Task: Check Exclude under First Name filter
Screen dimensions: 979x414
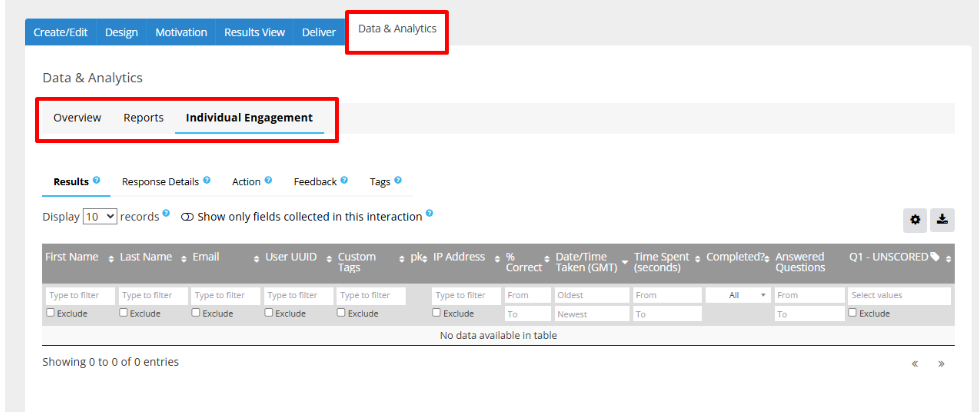Action: pyautogui.click(x=51, y=313)
